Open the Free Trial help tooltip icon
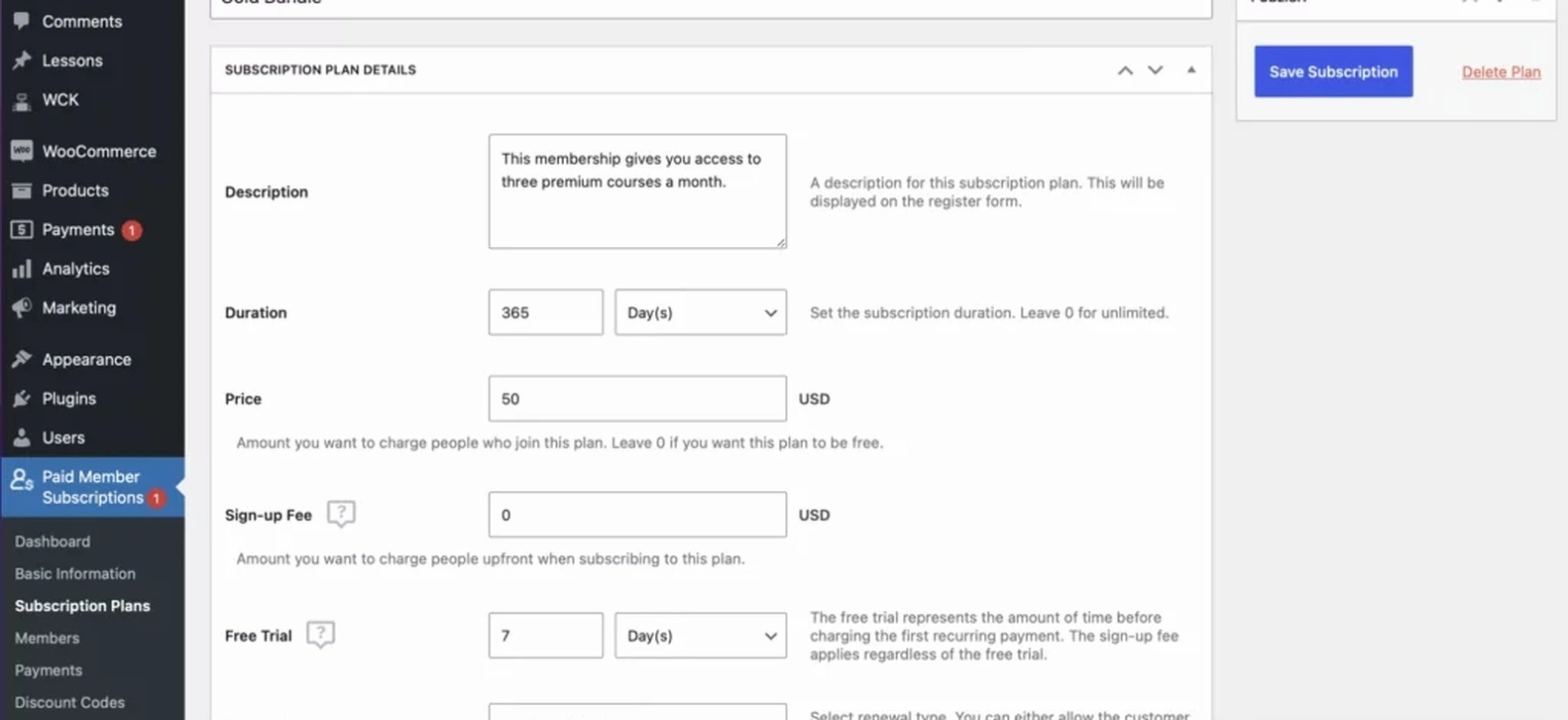Image resolution: width=1568 pixels, height=720 pixels. click(x=320, y=634)
